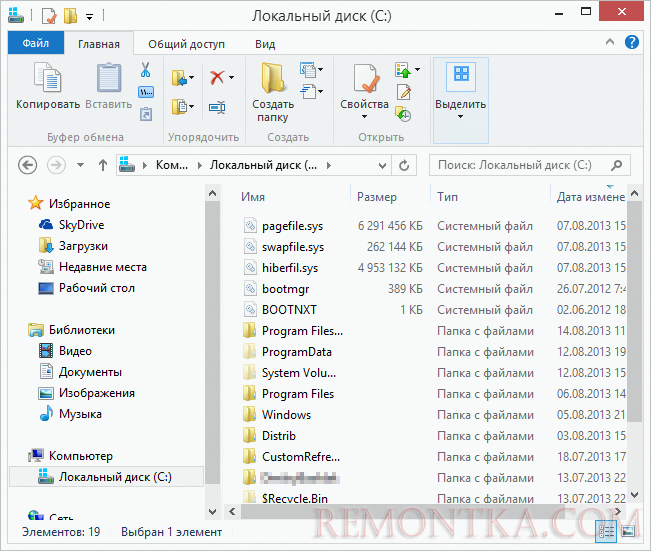Click quick access Properties toolbar icon
The image size is (651, 551).
click(x=49, y=16)
